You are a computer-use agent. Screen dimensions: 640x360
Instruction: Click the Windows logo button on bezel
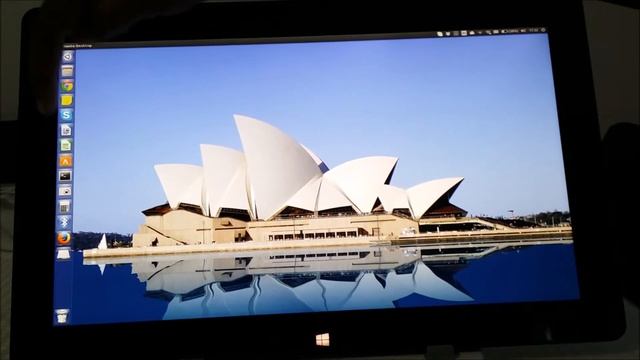[x=322, y=339]
